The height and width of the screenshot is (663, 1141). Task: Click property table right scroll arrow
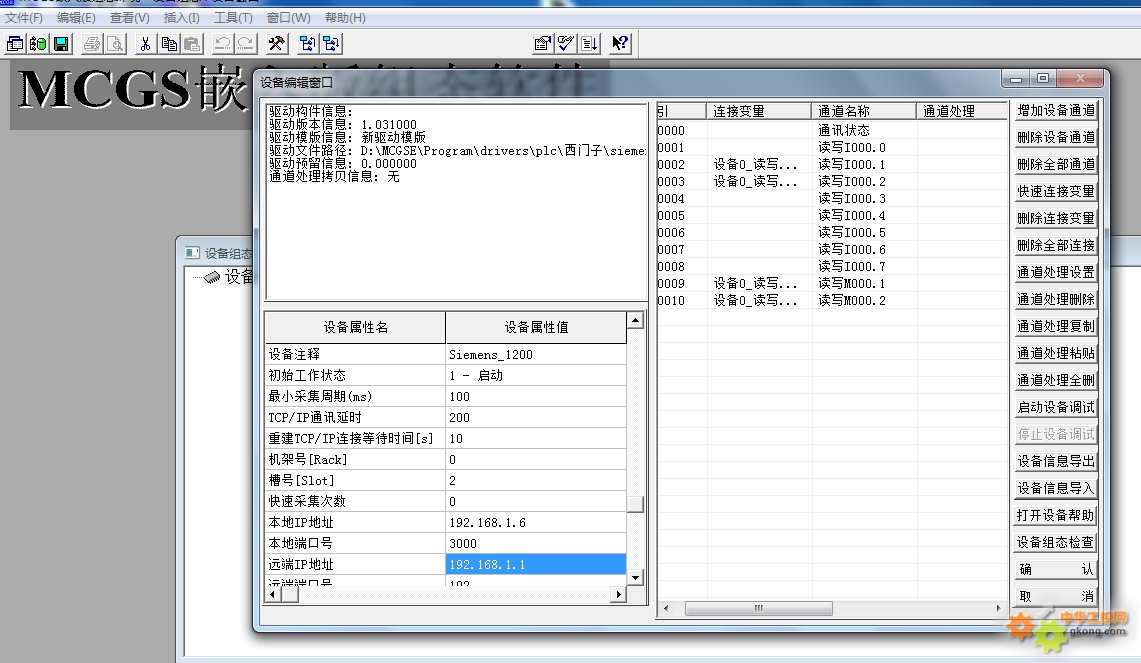click(x=619, y=595)
